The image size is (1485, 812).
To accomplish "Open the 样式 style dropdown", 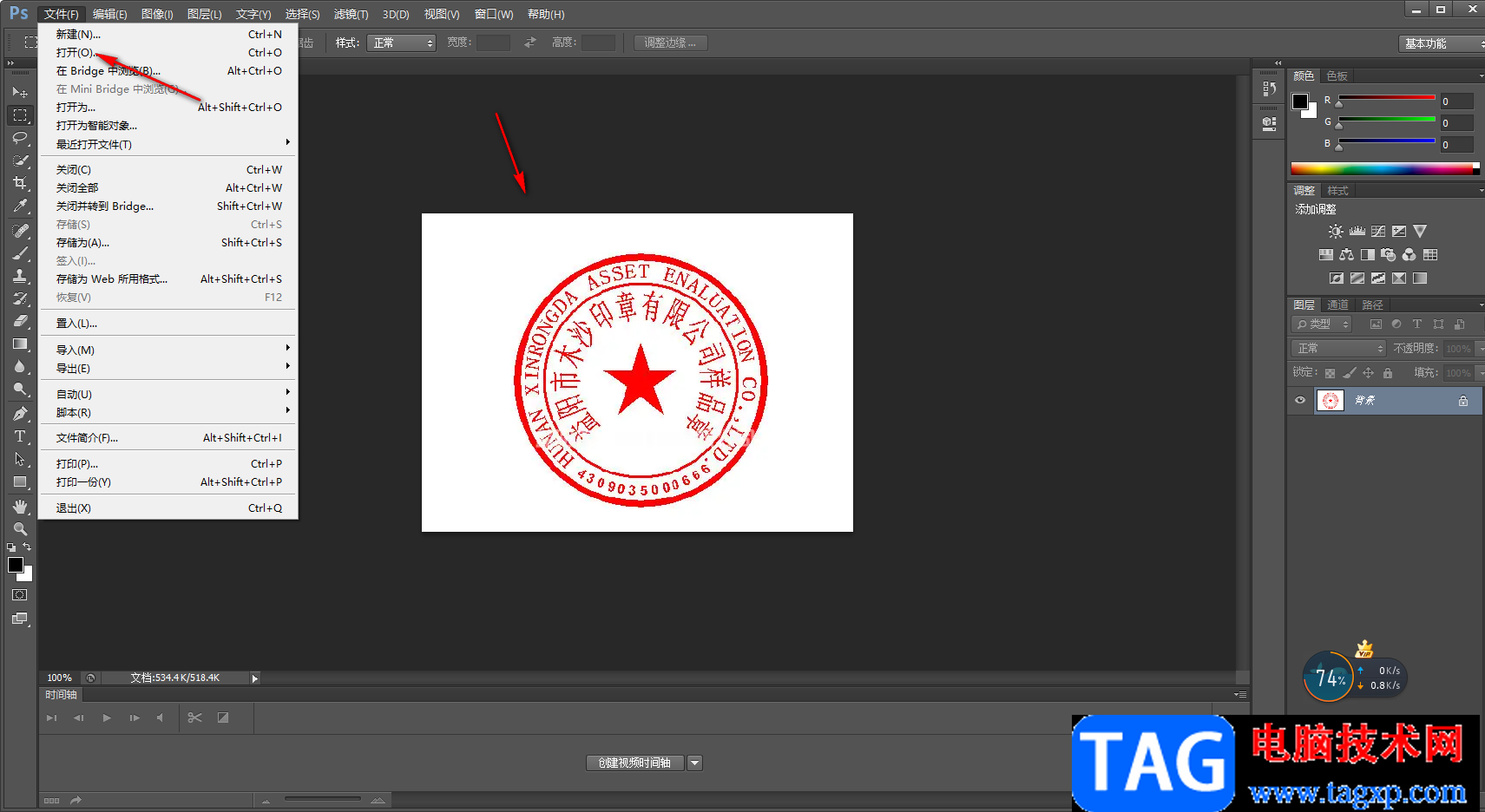I will click(401, 43).
